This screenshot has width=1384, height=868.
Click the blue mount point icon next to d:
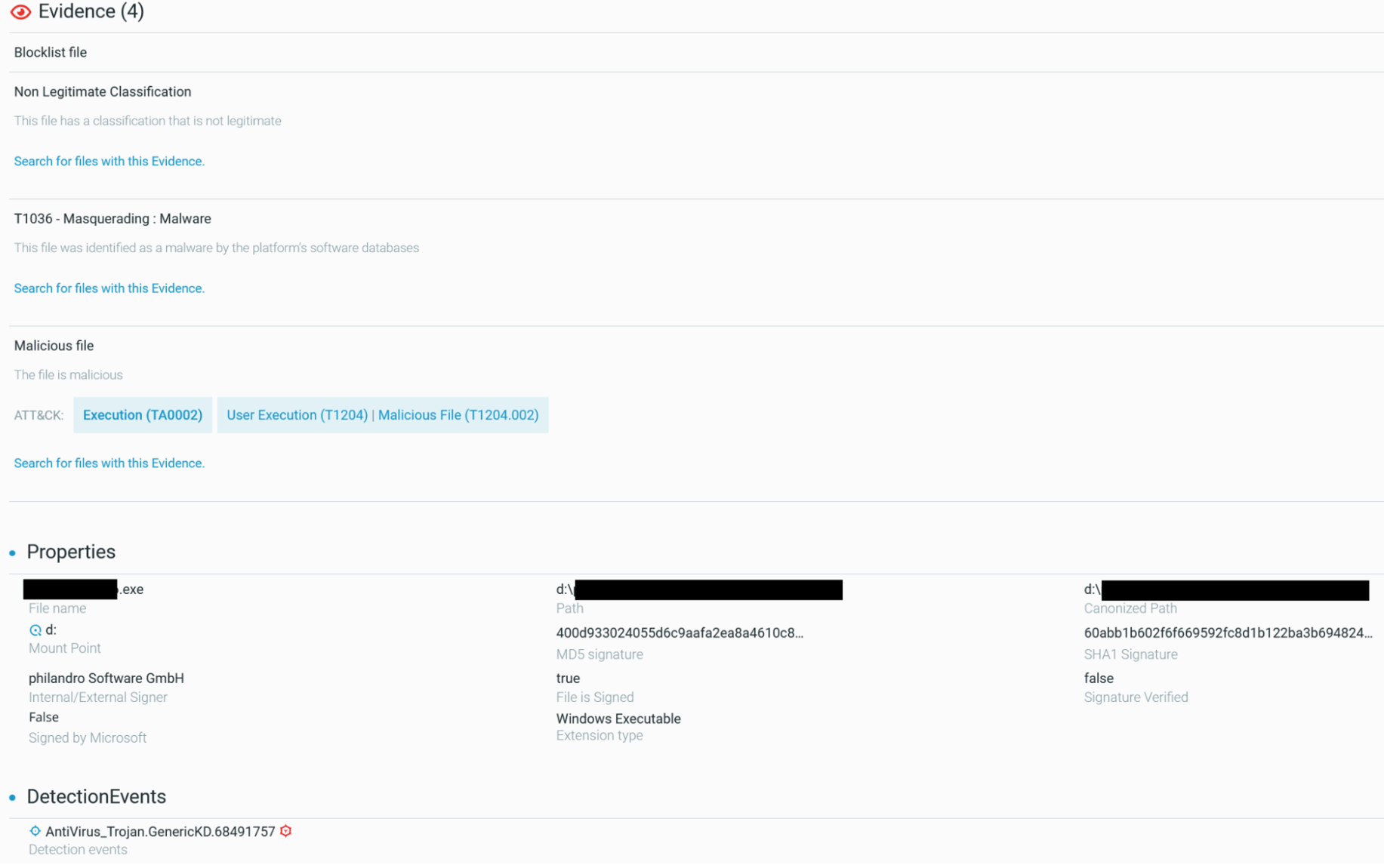coord(35,629)
